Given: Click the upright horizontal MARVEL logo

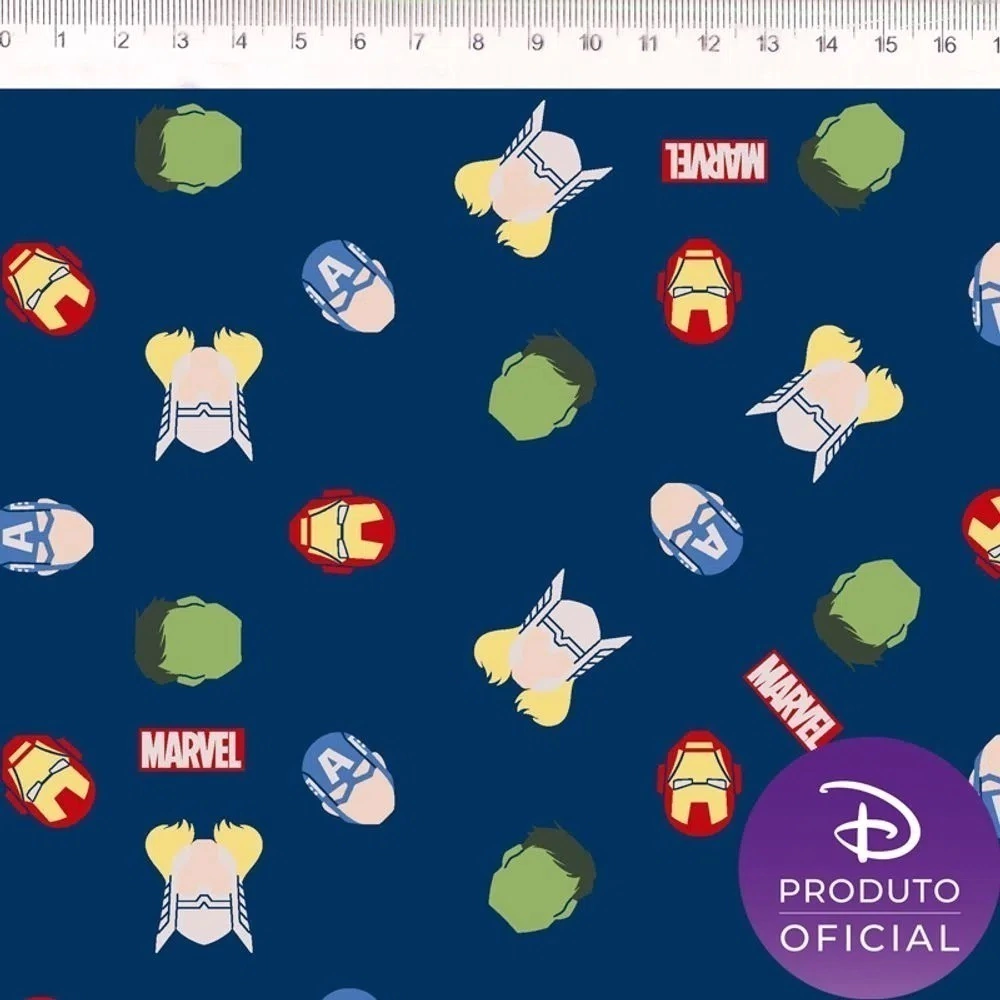Looking at the screenshot, I should 191,749.
